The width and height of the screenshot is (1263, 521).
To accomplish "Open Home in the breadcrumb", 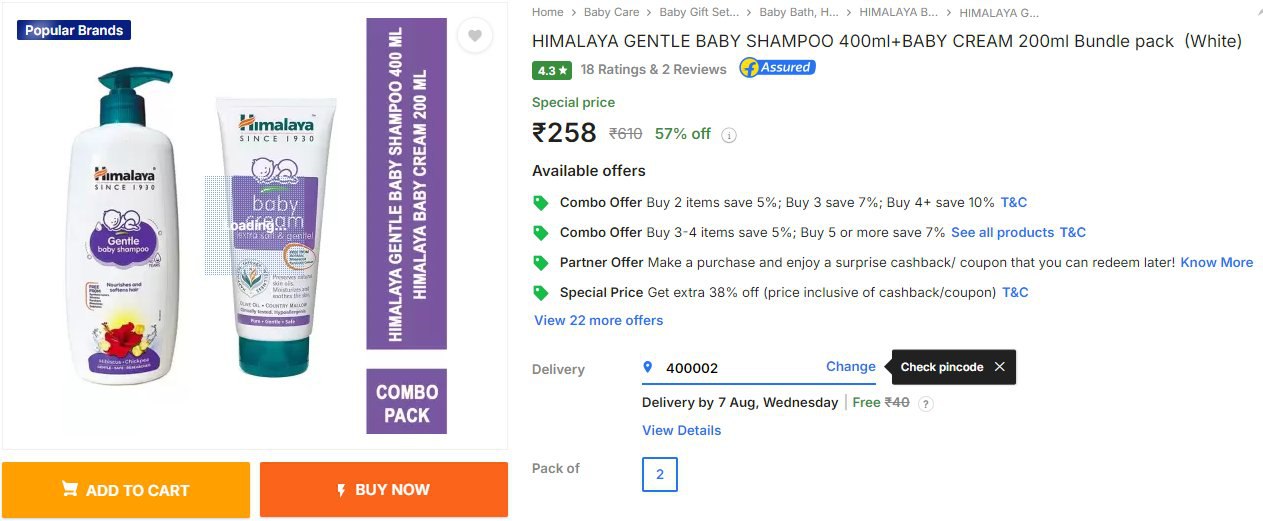I will [548, 13].
